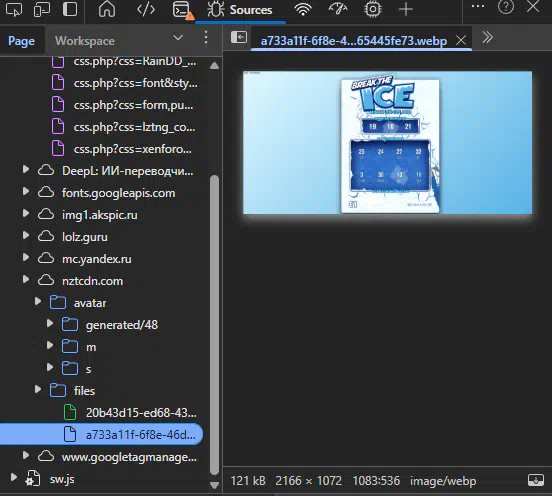This screenshot has width=552, height=496.
Task: Toggle the bottom drawer icon
Action: (535, 480)
